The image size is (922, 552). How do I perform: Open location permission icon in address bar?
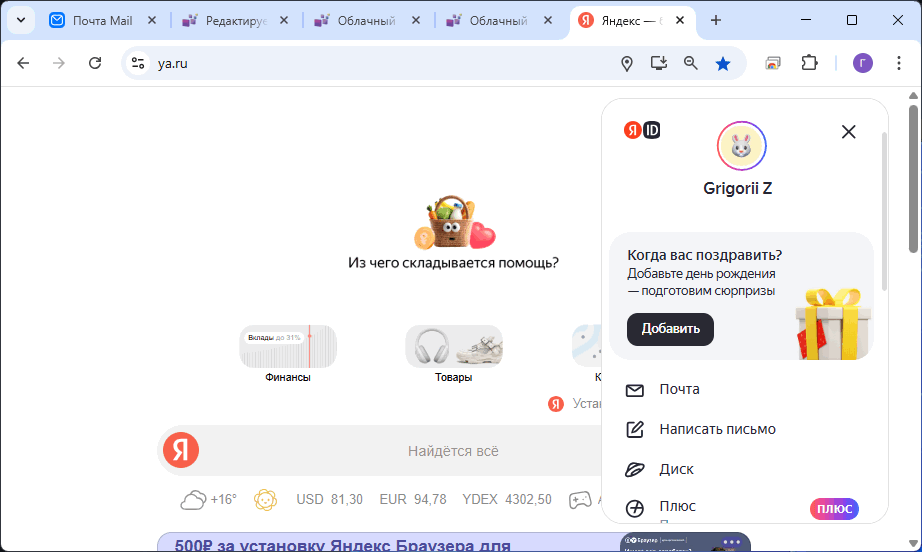pos(627,63)
